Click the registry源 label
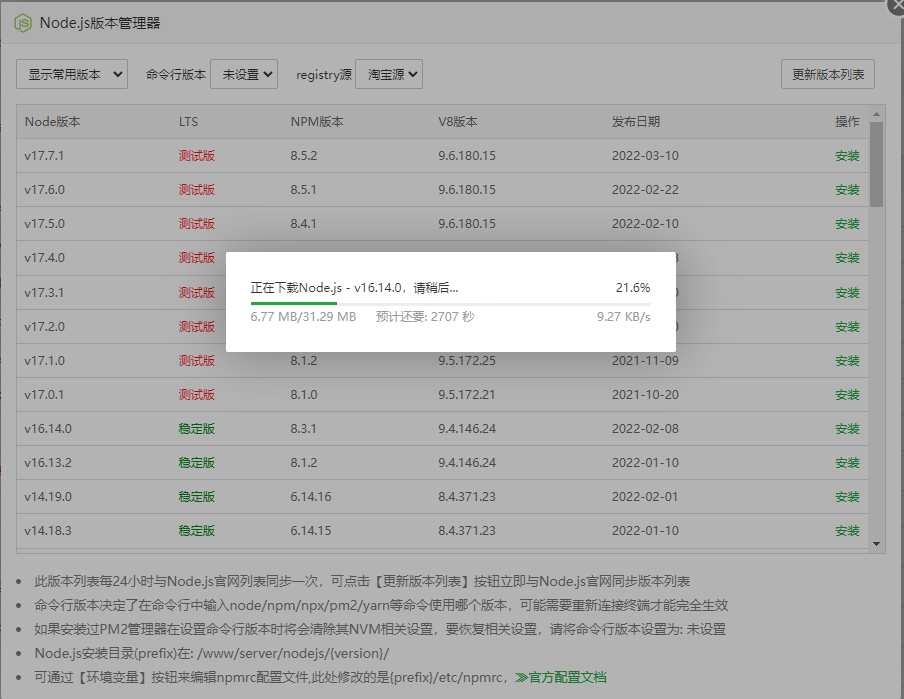The width and height of the screenshot is (904, 699). (x=324, y=74)
